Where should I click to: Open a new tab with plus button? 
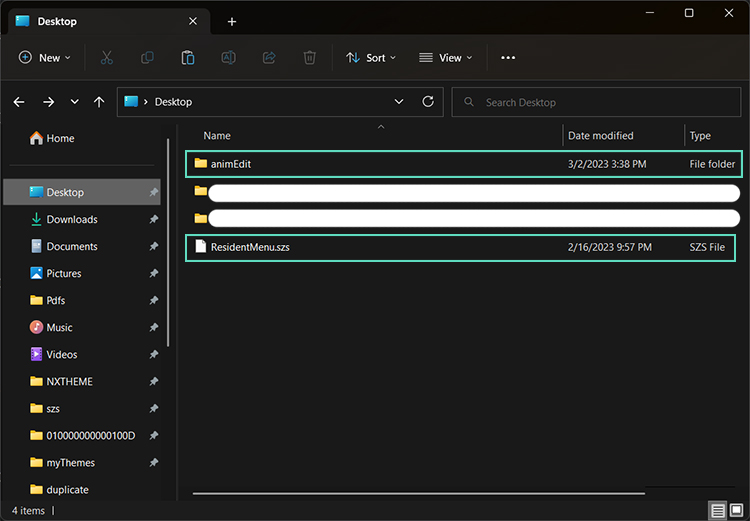[x=232, y=21]
